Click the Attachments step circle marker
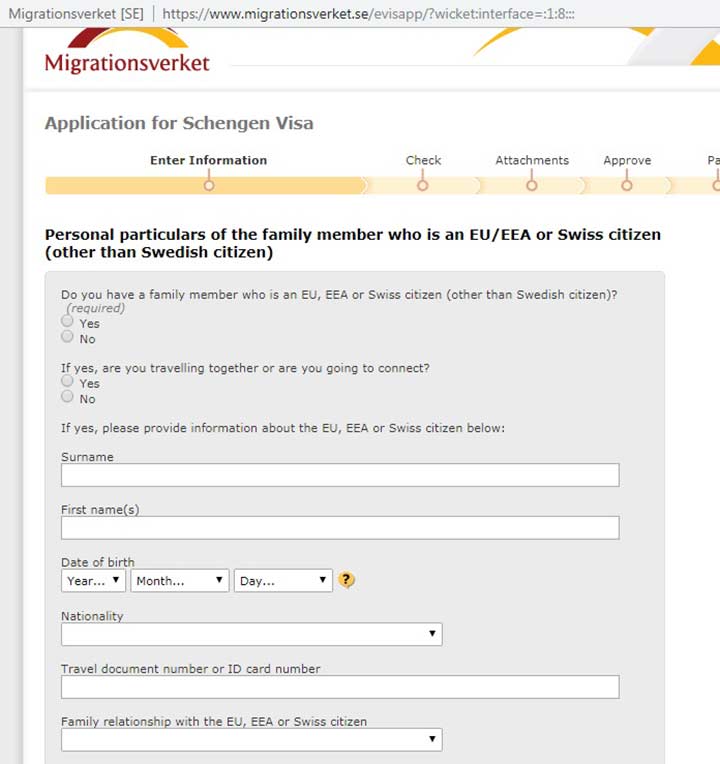 [x=532, y=186]
